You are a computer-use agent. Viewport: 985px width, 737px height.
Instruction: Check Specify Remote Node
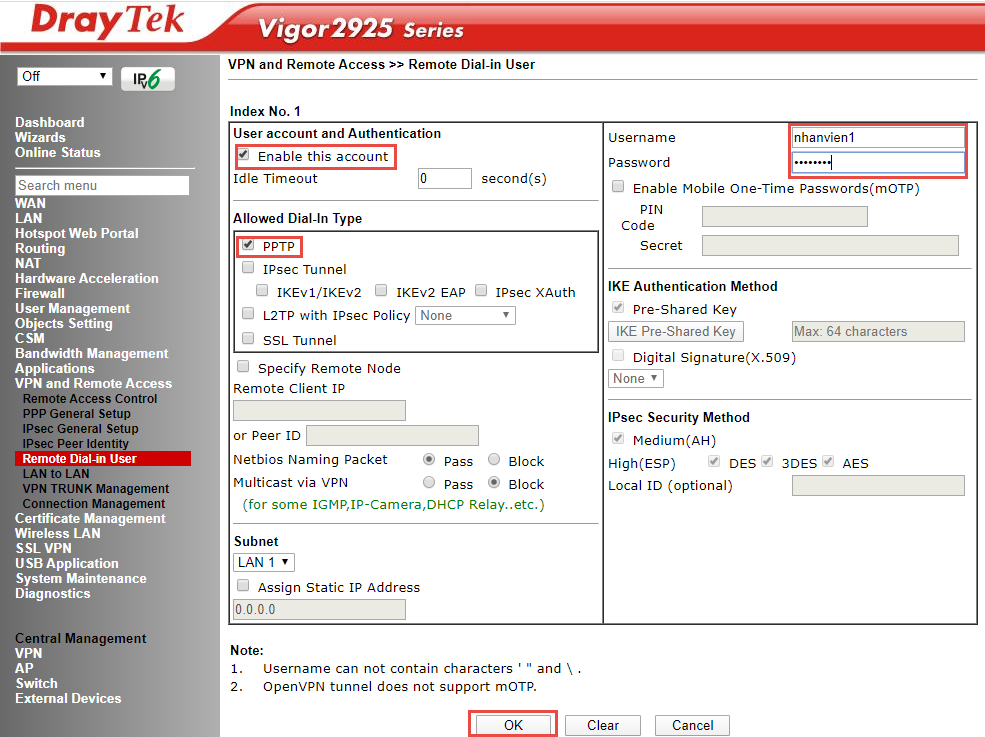coord(243,367)
